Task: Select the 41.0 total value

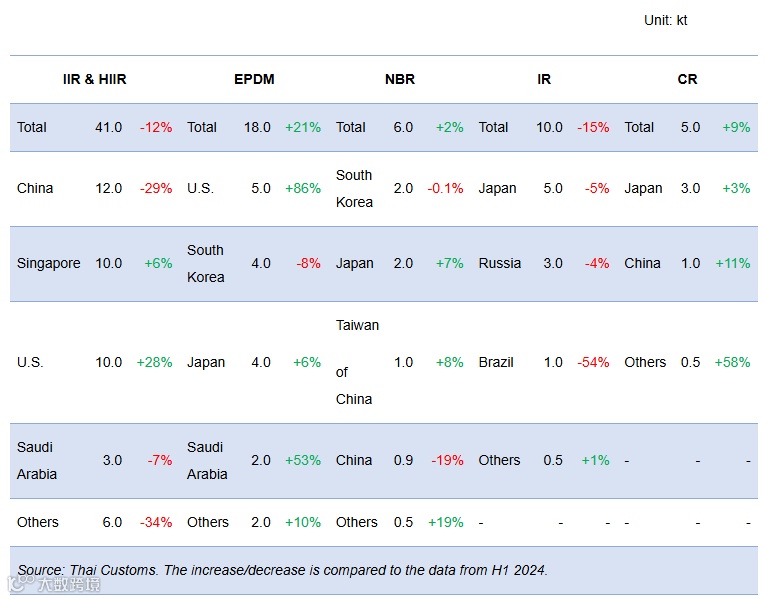Action: click(109, 127)
